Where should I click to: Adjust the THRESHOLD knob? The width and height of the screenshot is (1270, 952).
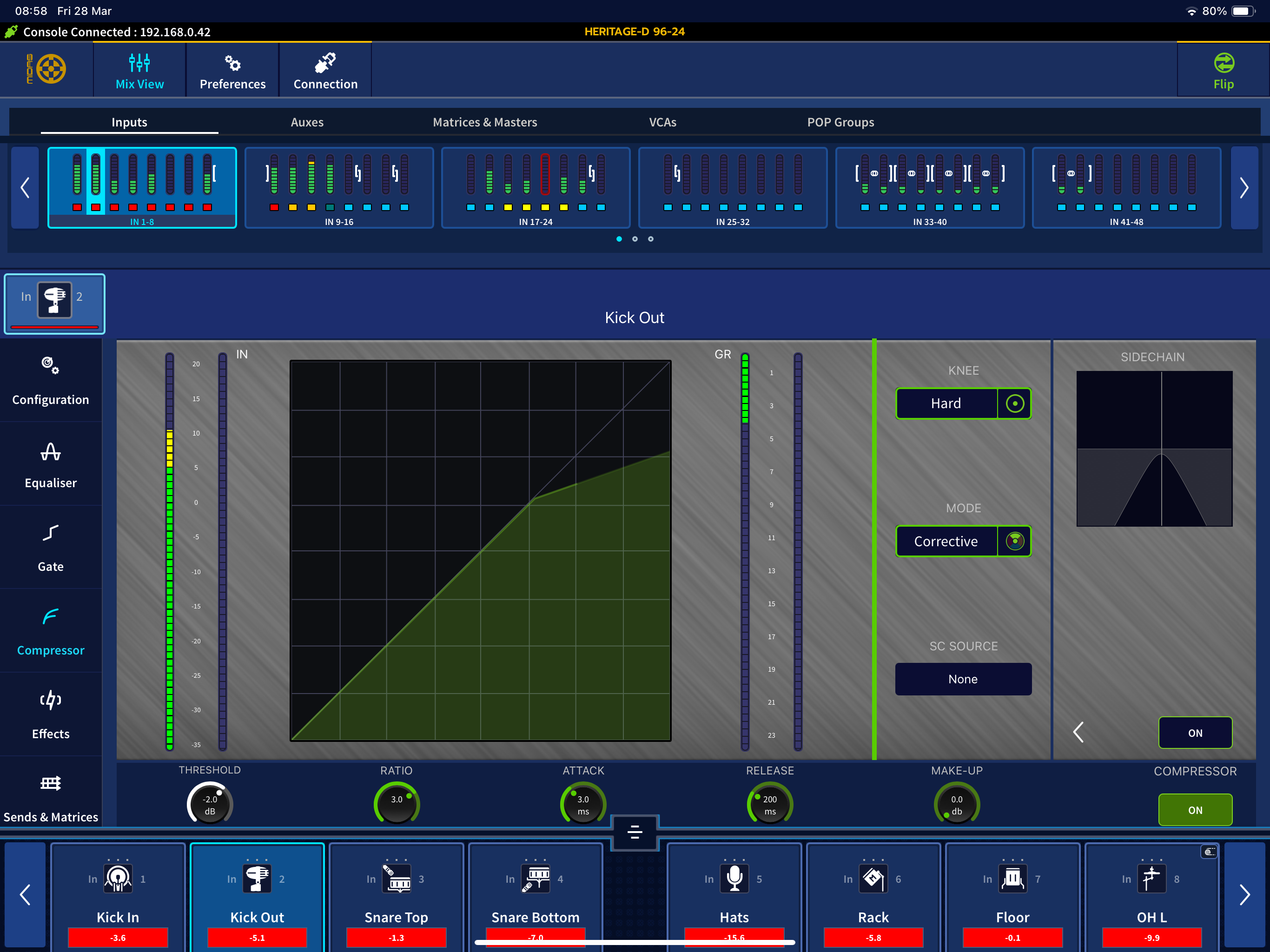[x=210, y=803]
